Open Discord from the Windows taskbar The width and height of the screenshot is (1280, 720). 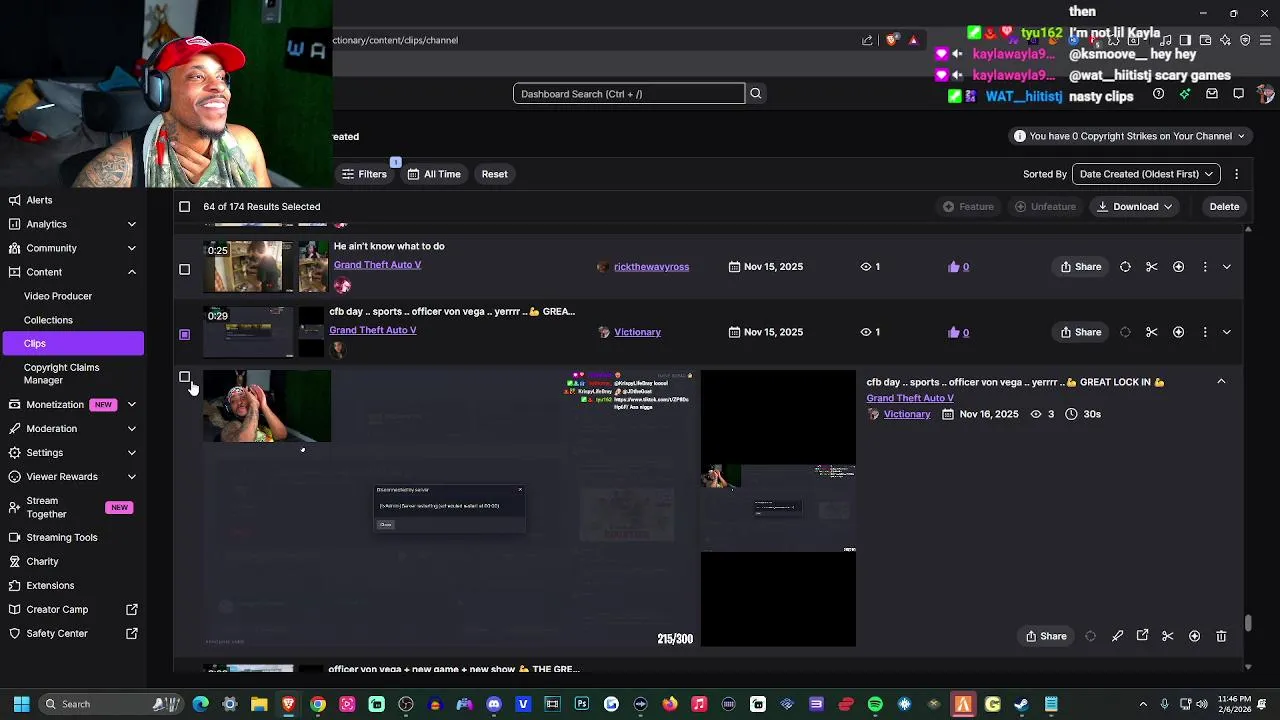pyautogui.click(x=494, y=704)
